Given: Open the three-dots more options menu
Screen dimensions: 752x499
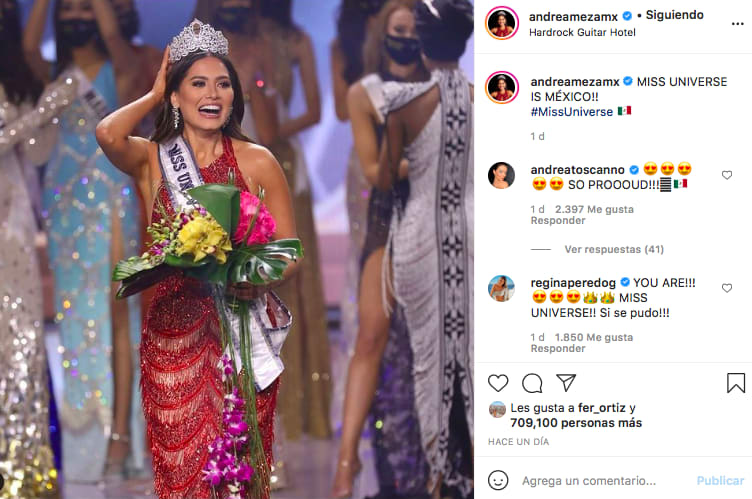Looking at the screenshot, I should pyautogui.click(x=737, y=24).
